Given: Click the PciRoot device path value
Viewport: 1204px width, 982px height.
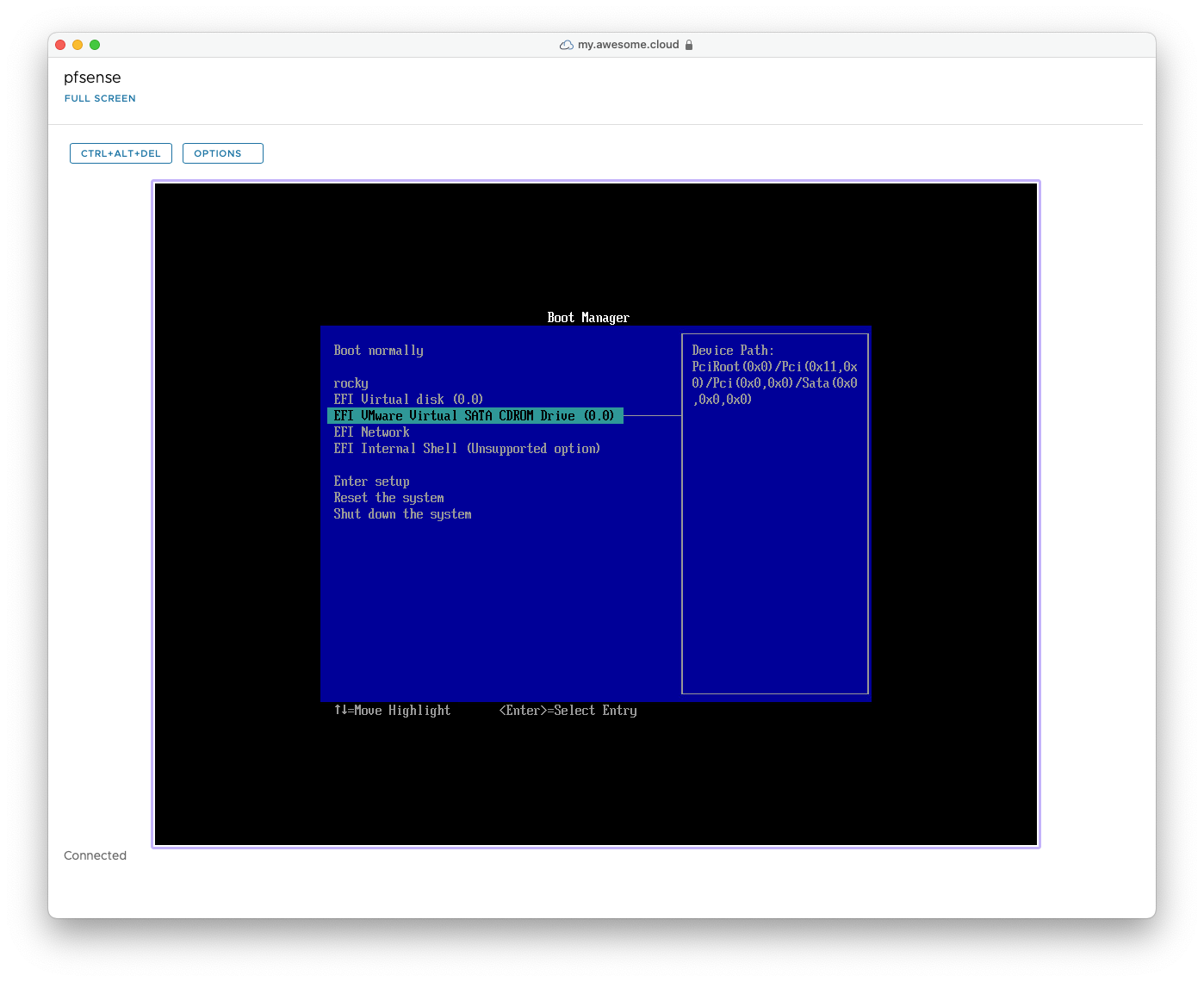Looking at the screenshot, I should point(775,383).
